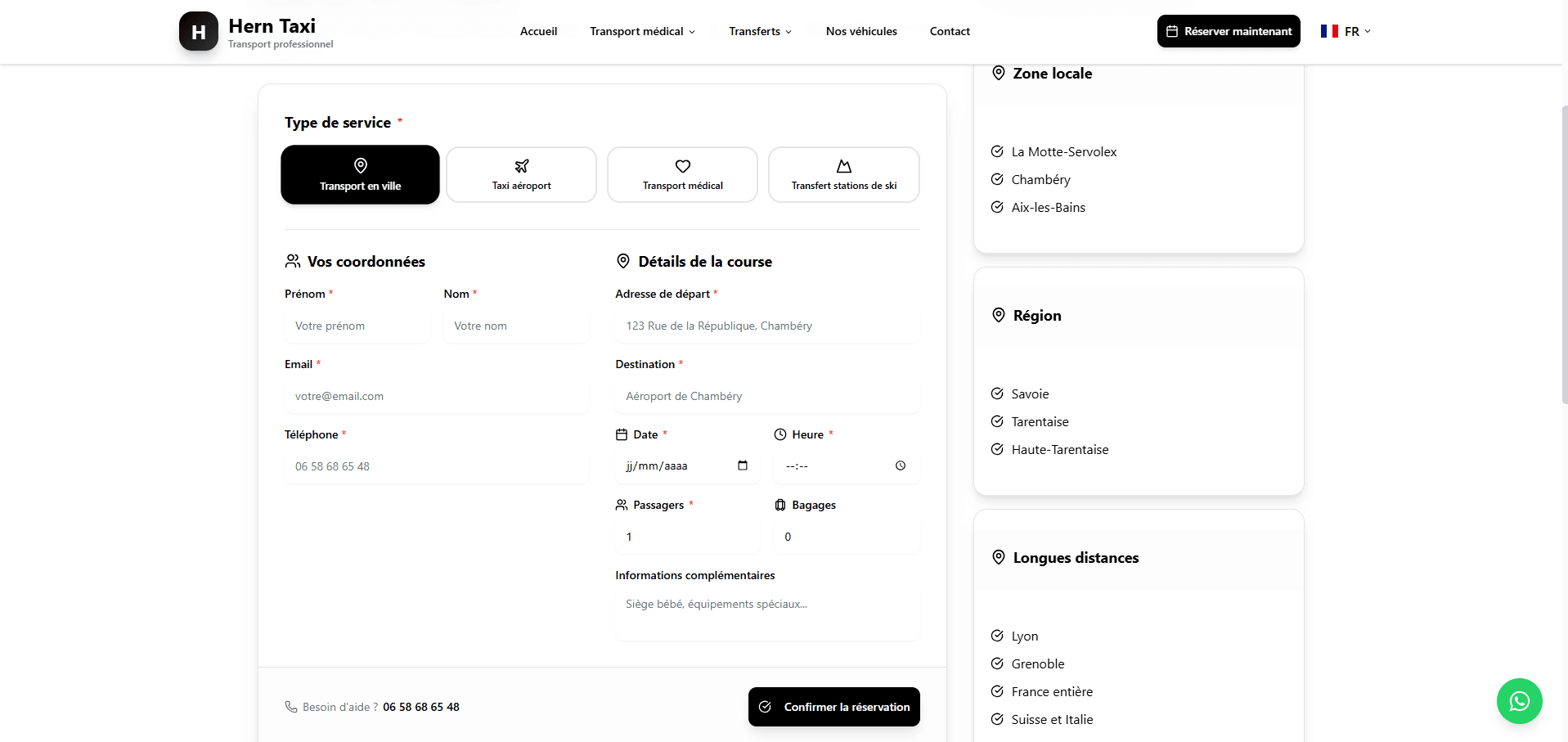Expand the Transferts menu dropdown
This screenshot has height=742, width=1568.
760,31
